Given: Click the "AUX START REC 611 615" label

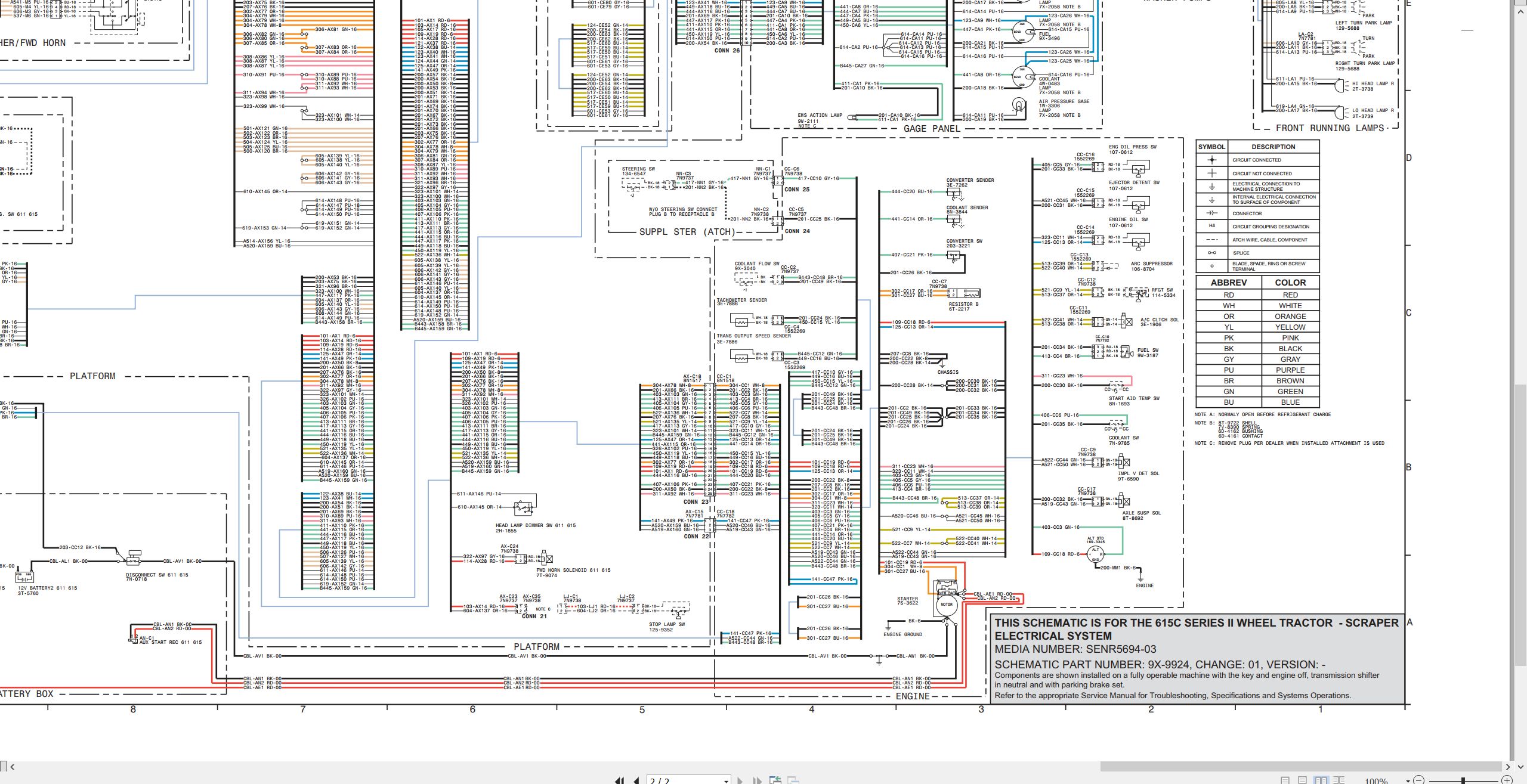Looking at the screenshot, I should [171, 642].
